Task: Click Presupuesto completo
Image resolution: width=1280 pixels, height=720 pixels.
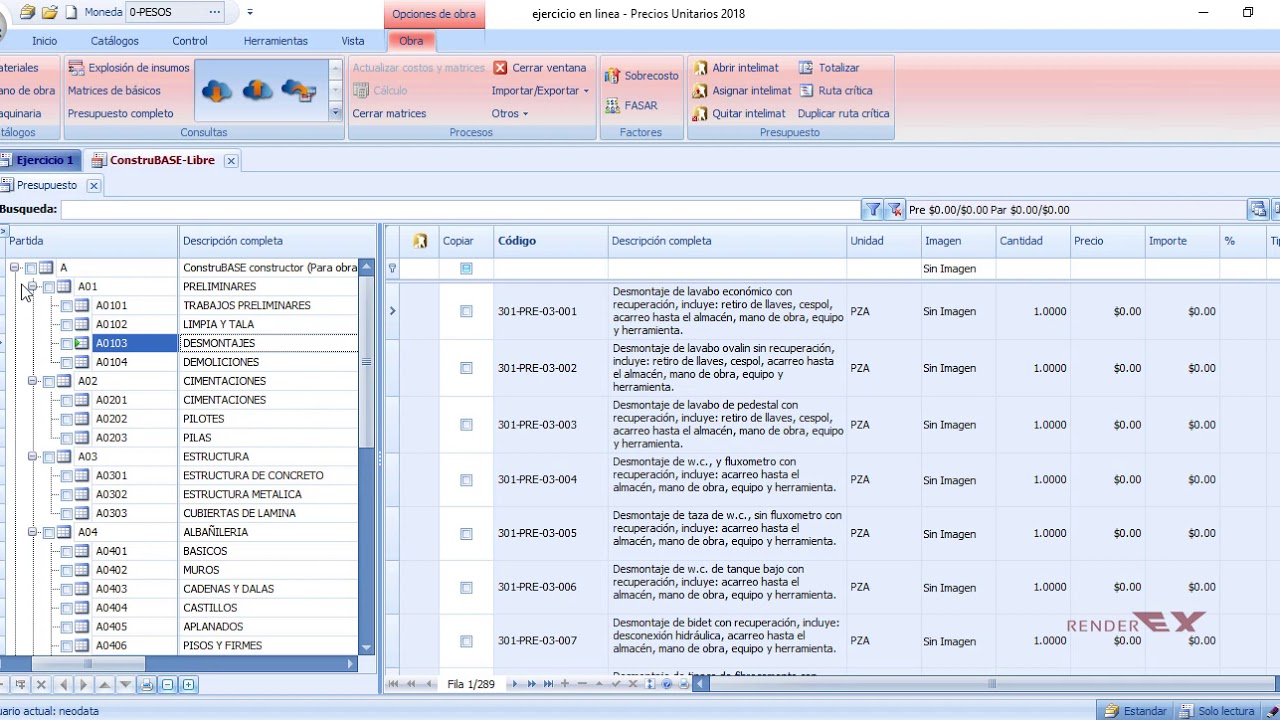Action: [x=121, y=114]
